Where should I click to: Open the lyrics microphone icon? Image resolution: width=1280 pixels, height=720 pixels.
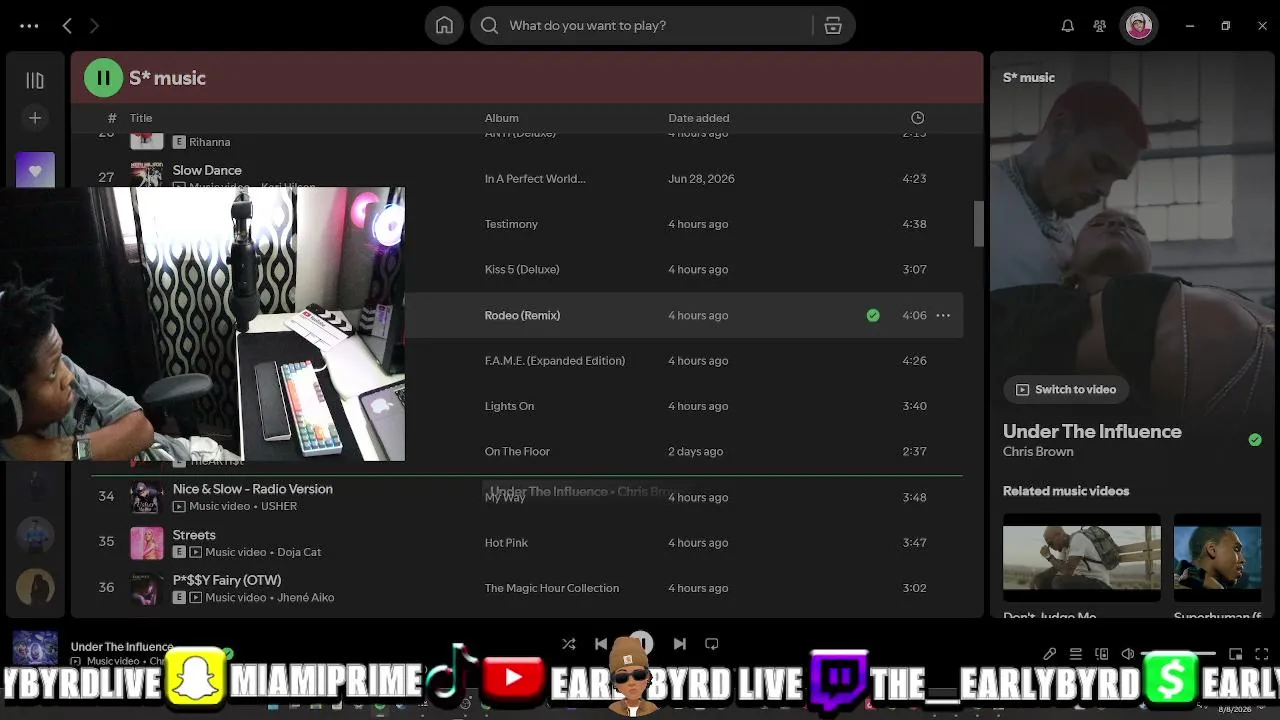point(1049,654)
